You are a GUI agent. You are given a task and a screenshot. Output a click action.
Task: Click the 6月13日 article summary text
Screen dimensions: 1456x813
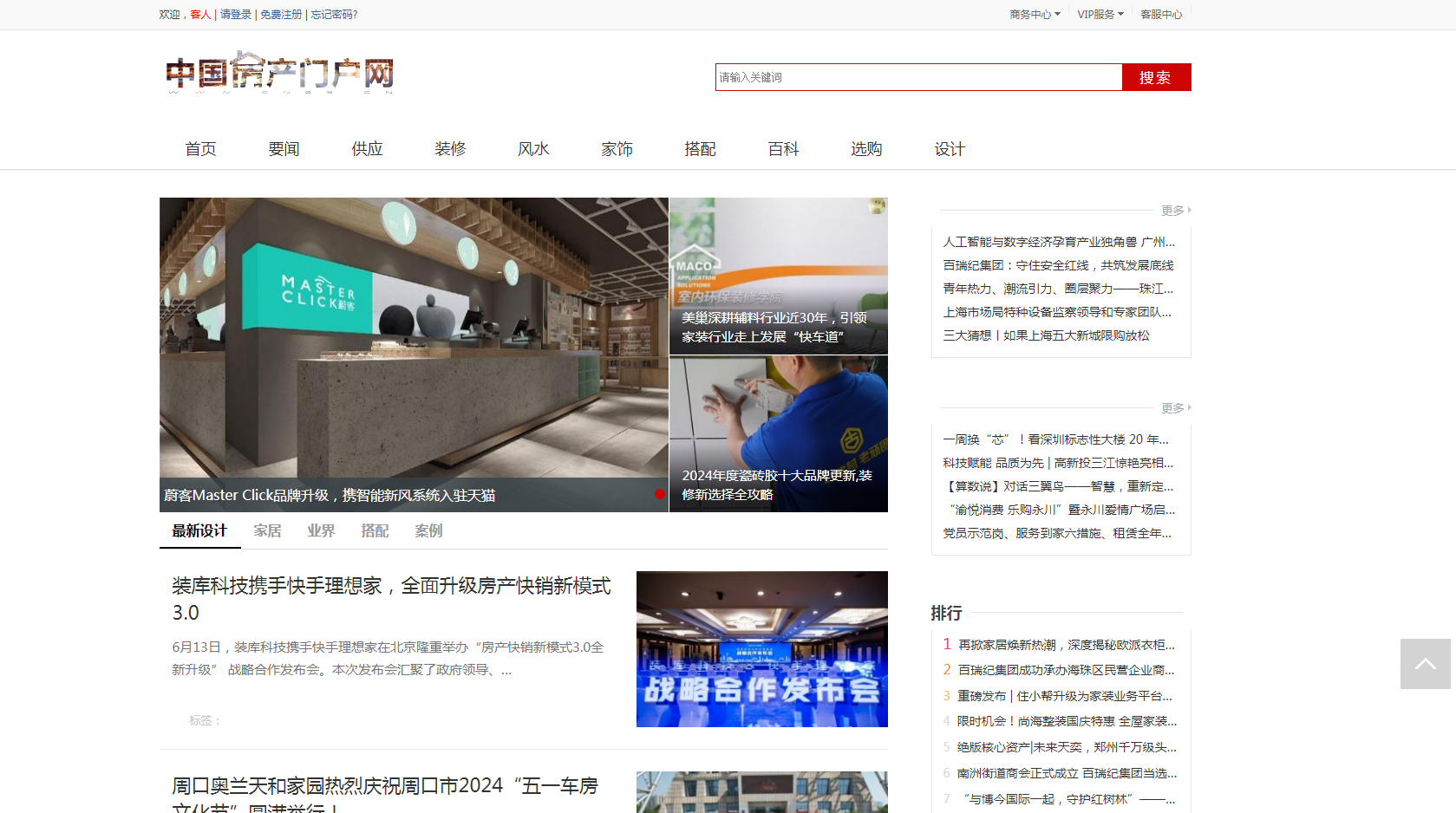click(x=388, y=659)
